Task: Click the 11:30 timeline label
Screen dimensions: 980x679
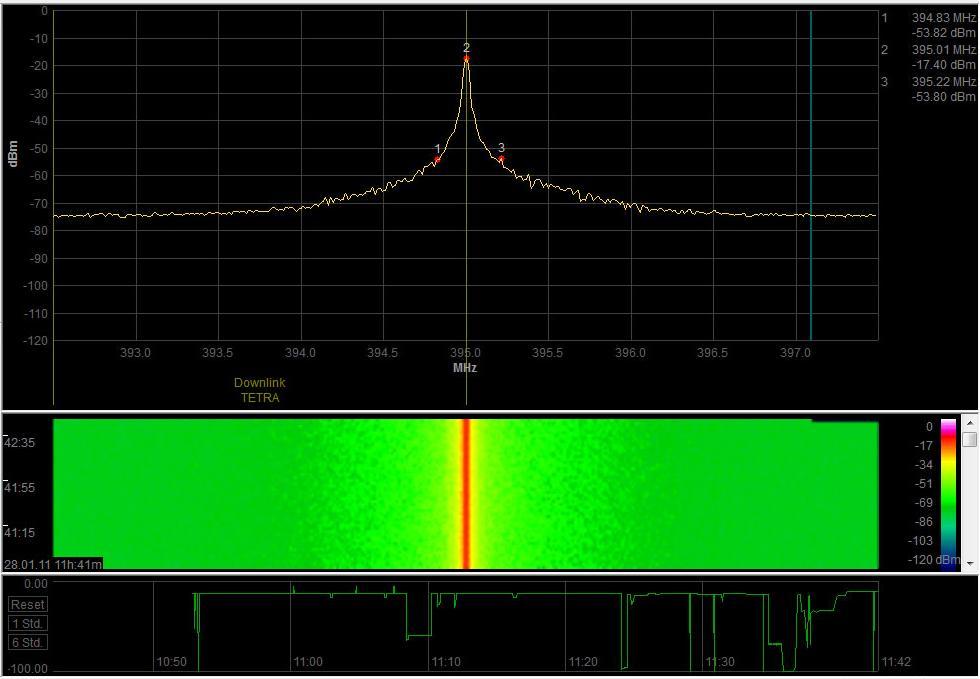Action: [719, 661]
